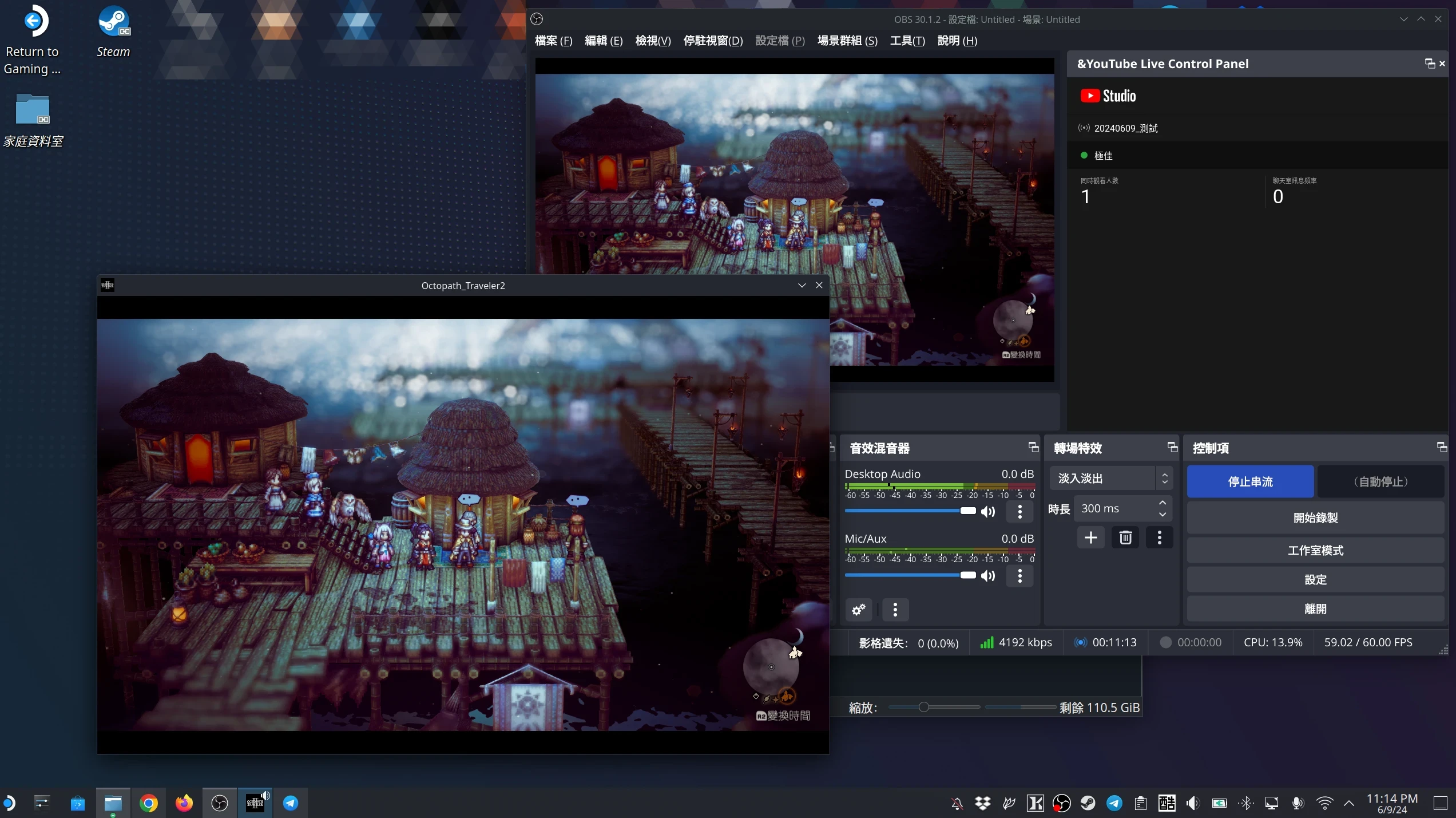Float the YouTube Live Control Panel dock
1456x818 pixels.
(x=1429, y=64)
